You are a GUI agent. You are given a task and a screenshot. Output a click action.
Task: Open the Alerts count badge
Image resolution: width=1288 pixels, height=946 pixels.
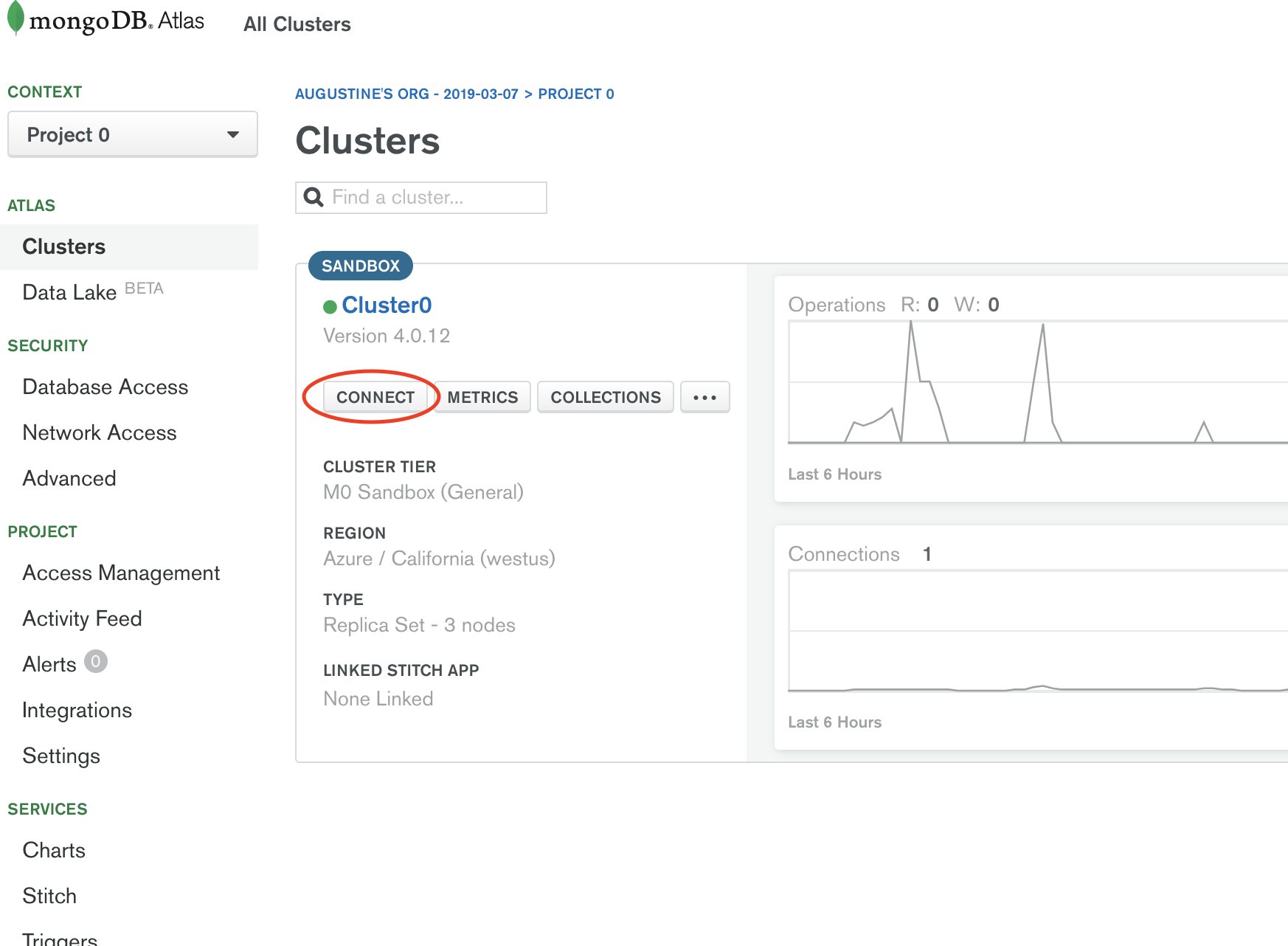pos(96,661)
